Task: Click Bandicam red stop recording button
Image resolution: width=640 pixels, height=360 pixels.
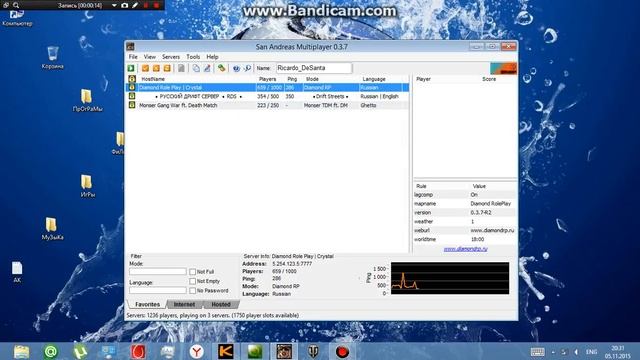Action: click(156, 5)
